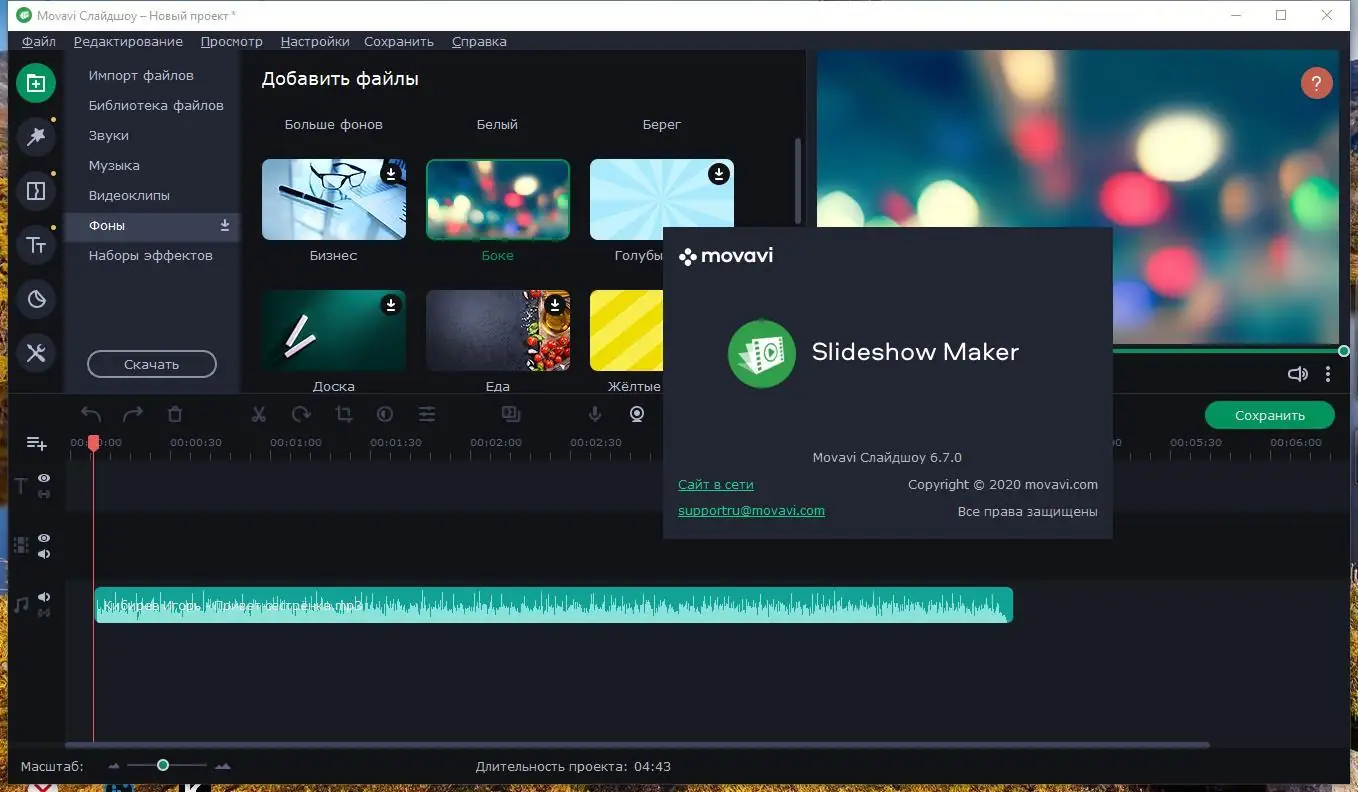Screen dimensions: 1358x792
Task: Open the Просмотр menu
Action: pos(231,41)
